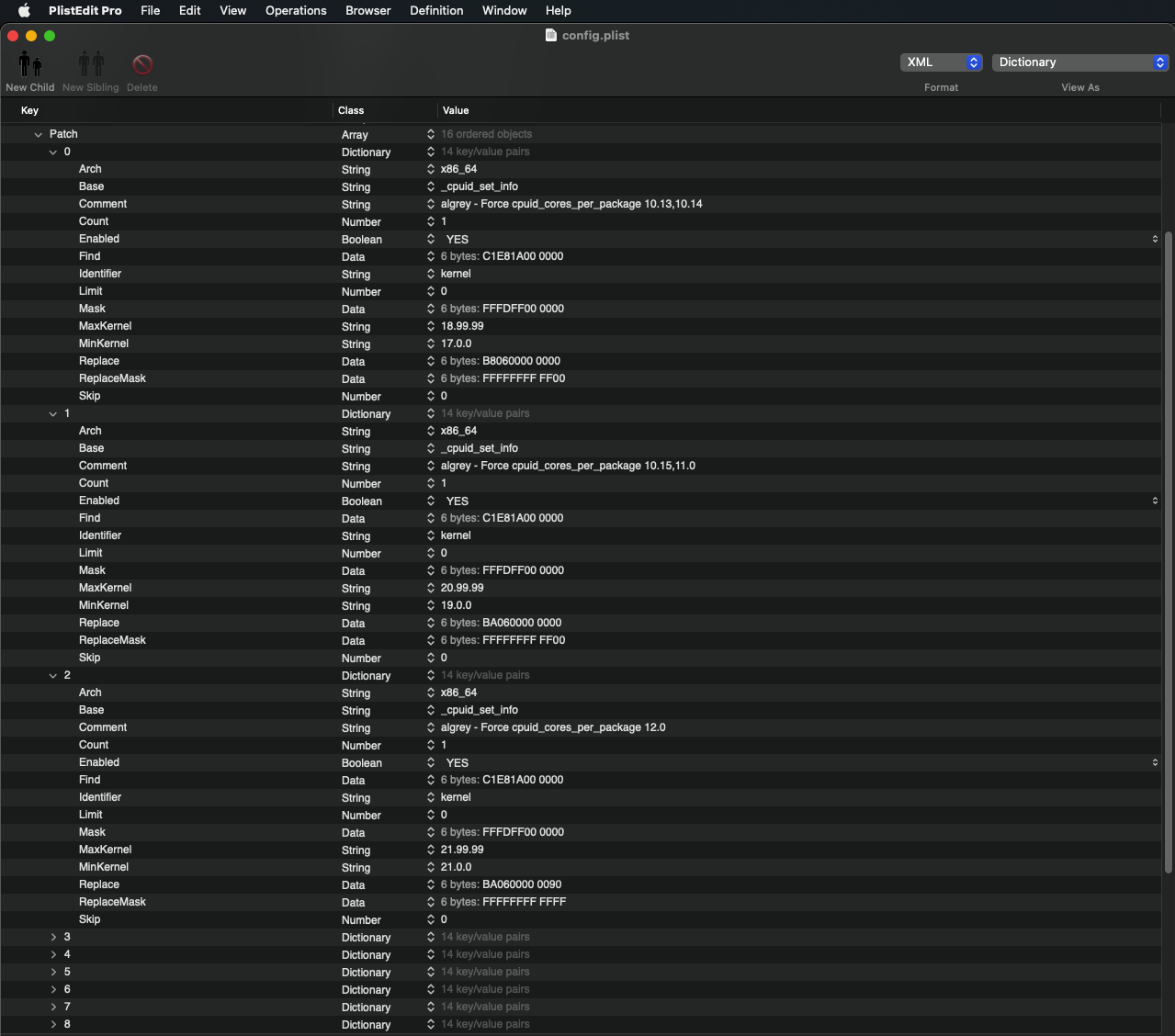The image size is (1175, 1036).
Task: Change class stepper for item 2 Skip row
Action: pyautogui.click(x=431, y=919)
